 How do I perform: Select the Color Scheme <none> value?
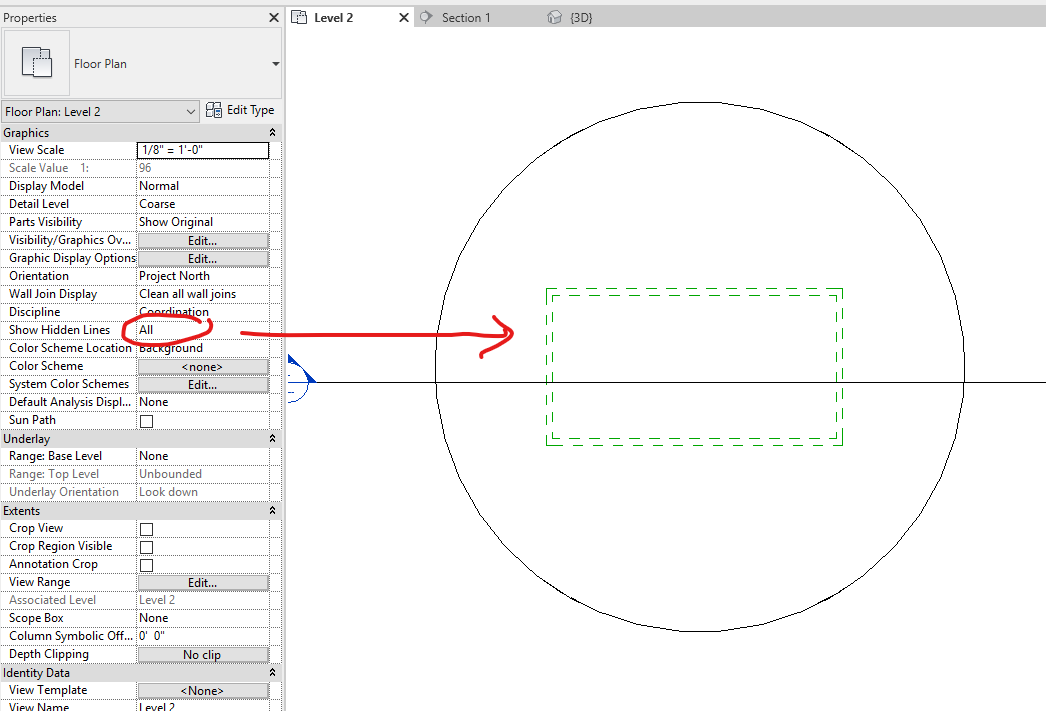click(203, 365)
